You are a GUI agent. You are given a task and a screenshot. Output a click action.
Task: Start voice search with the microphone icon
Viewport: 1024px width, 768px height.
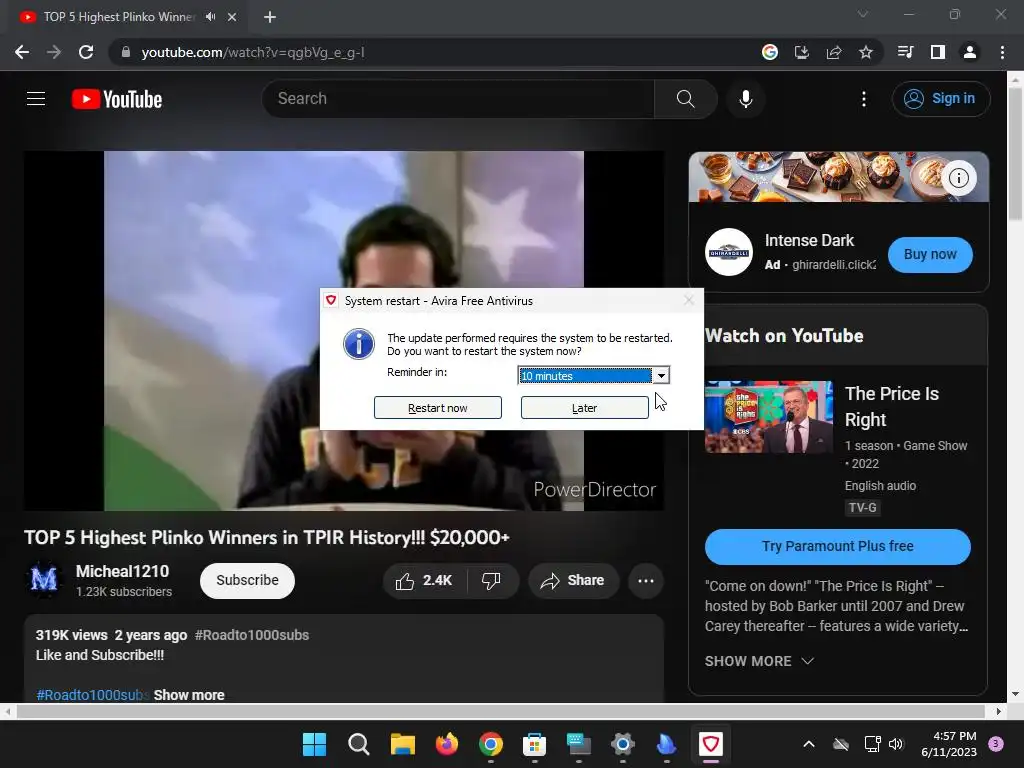pyautogui.click(x=746, y=99)
